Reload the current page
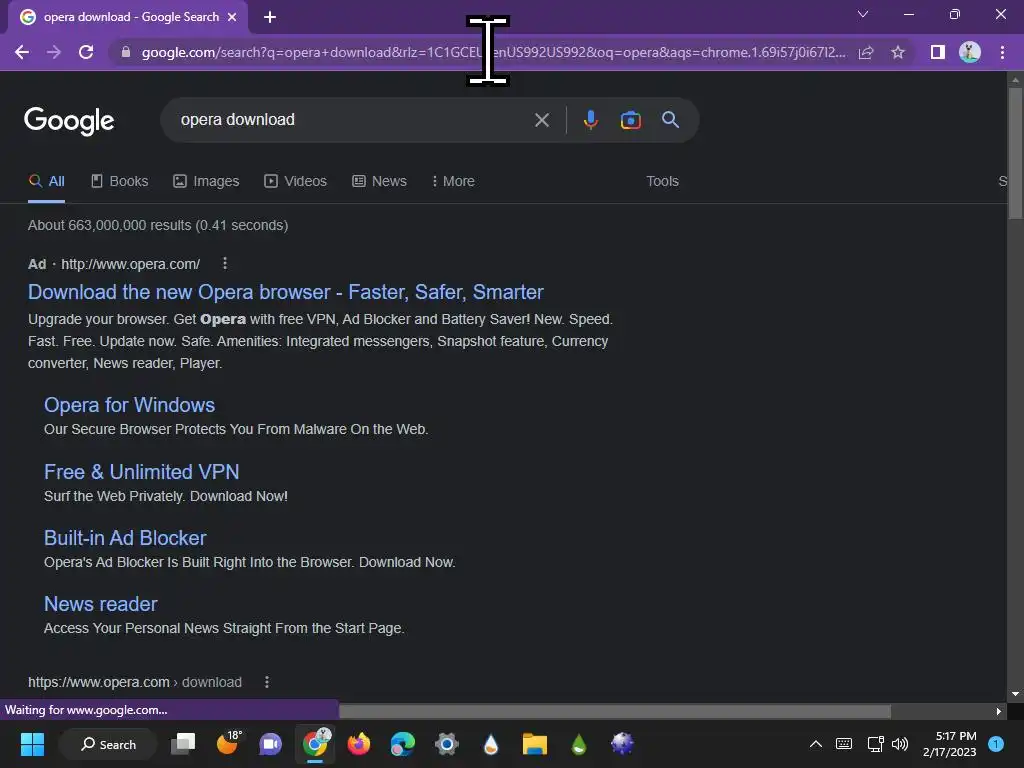The image size is (1024, 768). (x=86, y=52)
